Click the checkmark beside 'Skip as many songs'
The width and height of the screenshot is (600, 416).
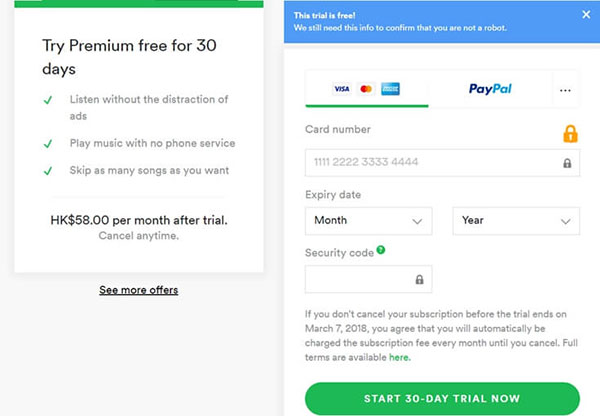[48, 171]
